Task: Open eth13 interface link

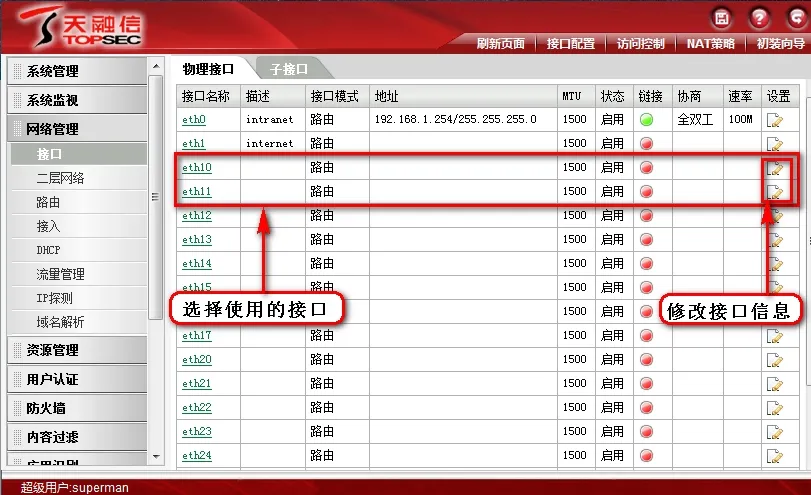Action: [197, 239]
